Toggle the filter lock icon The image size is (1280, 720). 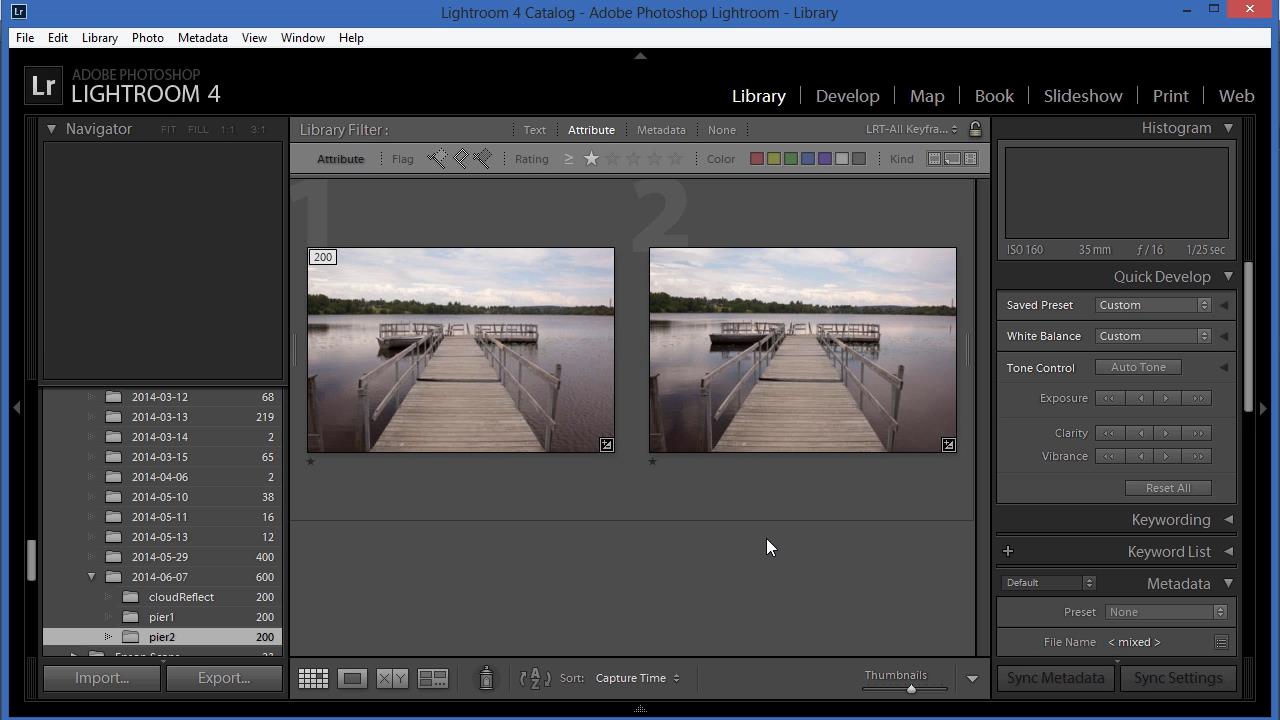975,129
